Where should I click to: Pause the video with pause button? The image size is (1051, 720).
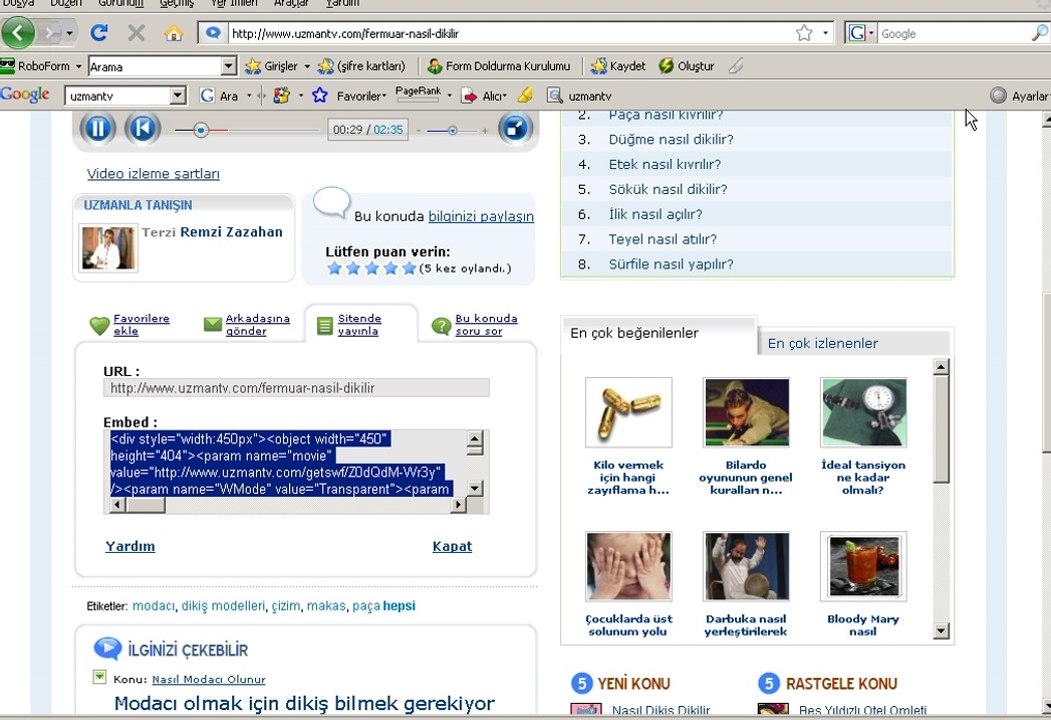tap(98, 127)
